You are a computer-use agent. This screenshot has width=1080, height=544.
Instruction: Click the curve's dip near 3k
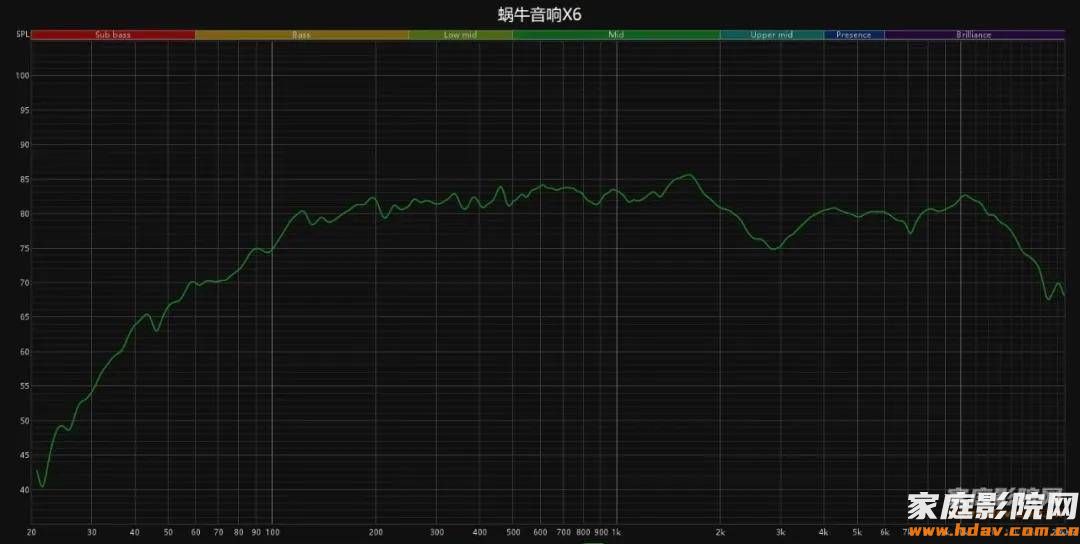(774, 248)
